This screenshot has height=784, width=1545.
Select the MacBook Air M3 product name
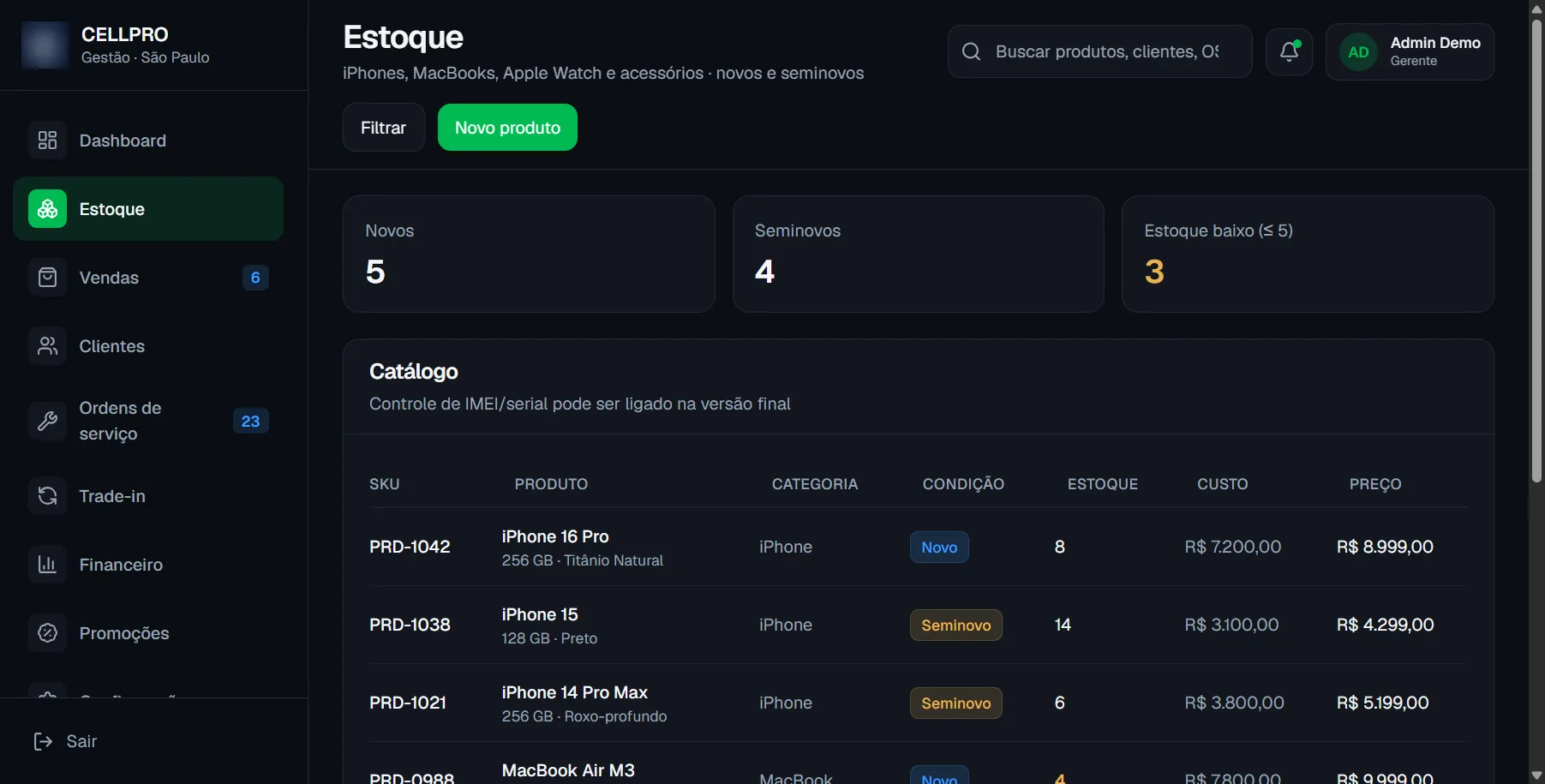tap(568, 770)
